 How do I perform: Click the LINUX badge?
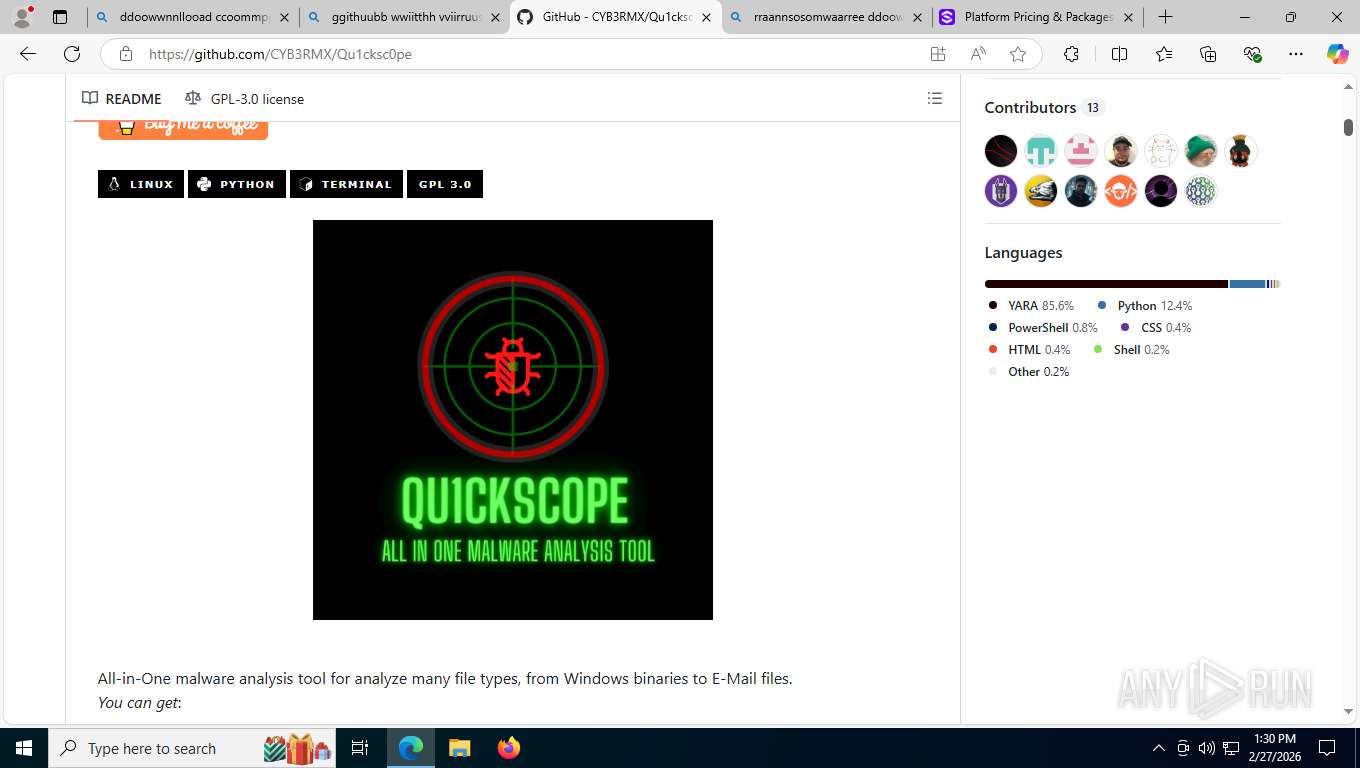pos(141,184)
